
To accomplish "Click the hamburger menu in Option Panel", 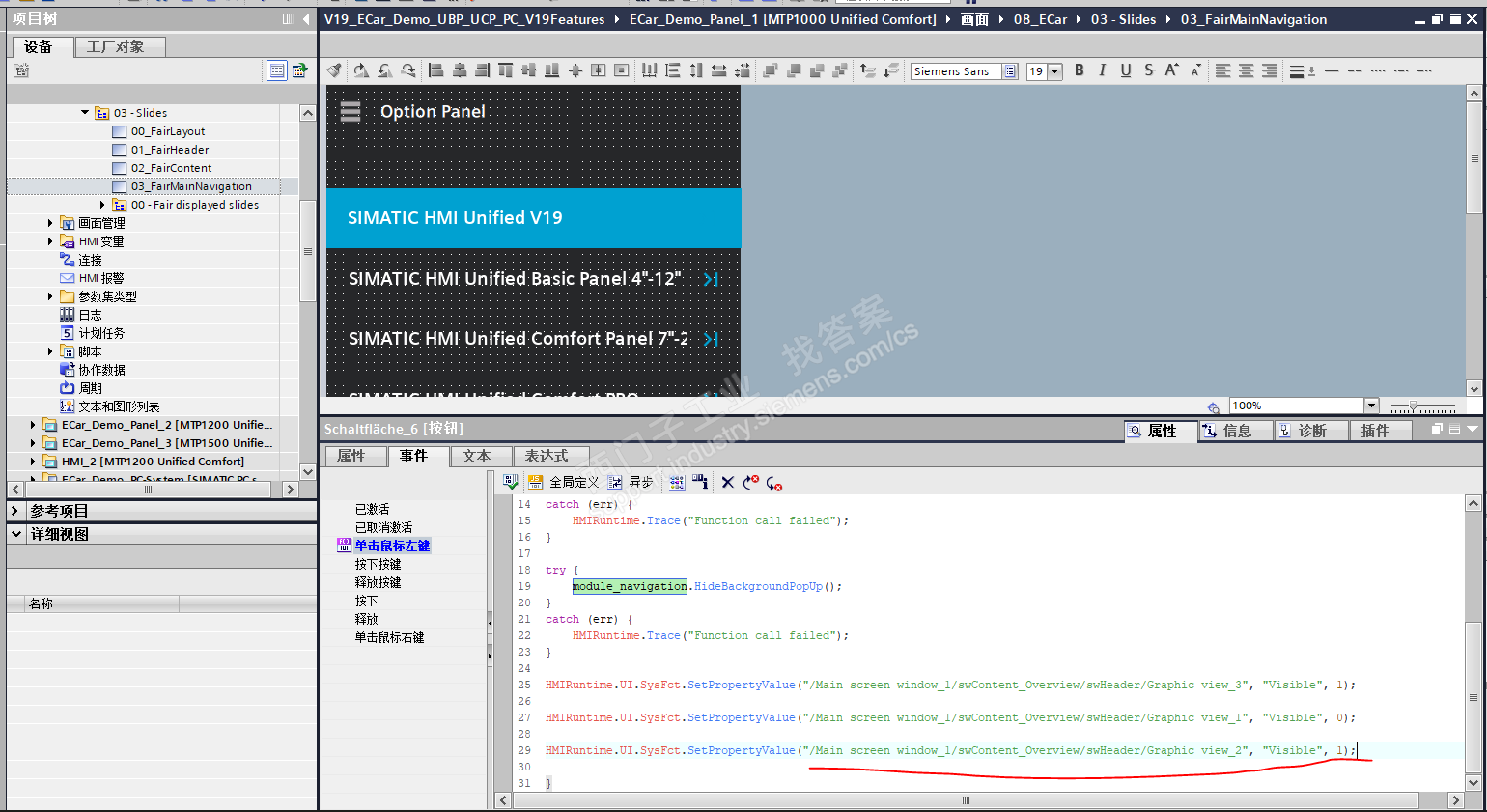I will pos(351,112).
